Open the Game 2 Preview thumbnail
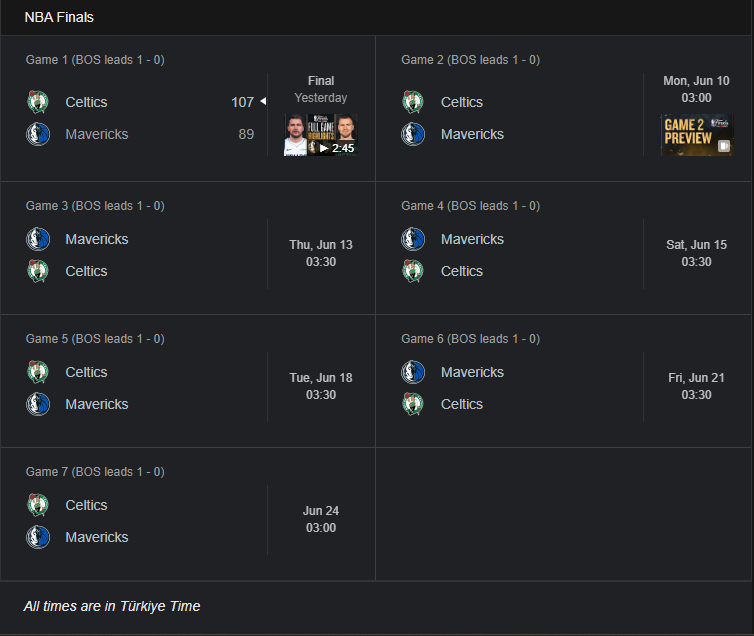This screenshot has height=636, width=754. coord(697,135)
